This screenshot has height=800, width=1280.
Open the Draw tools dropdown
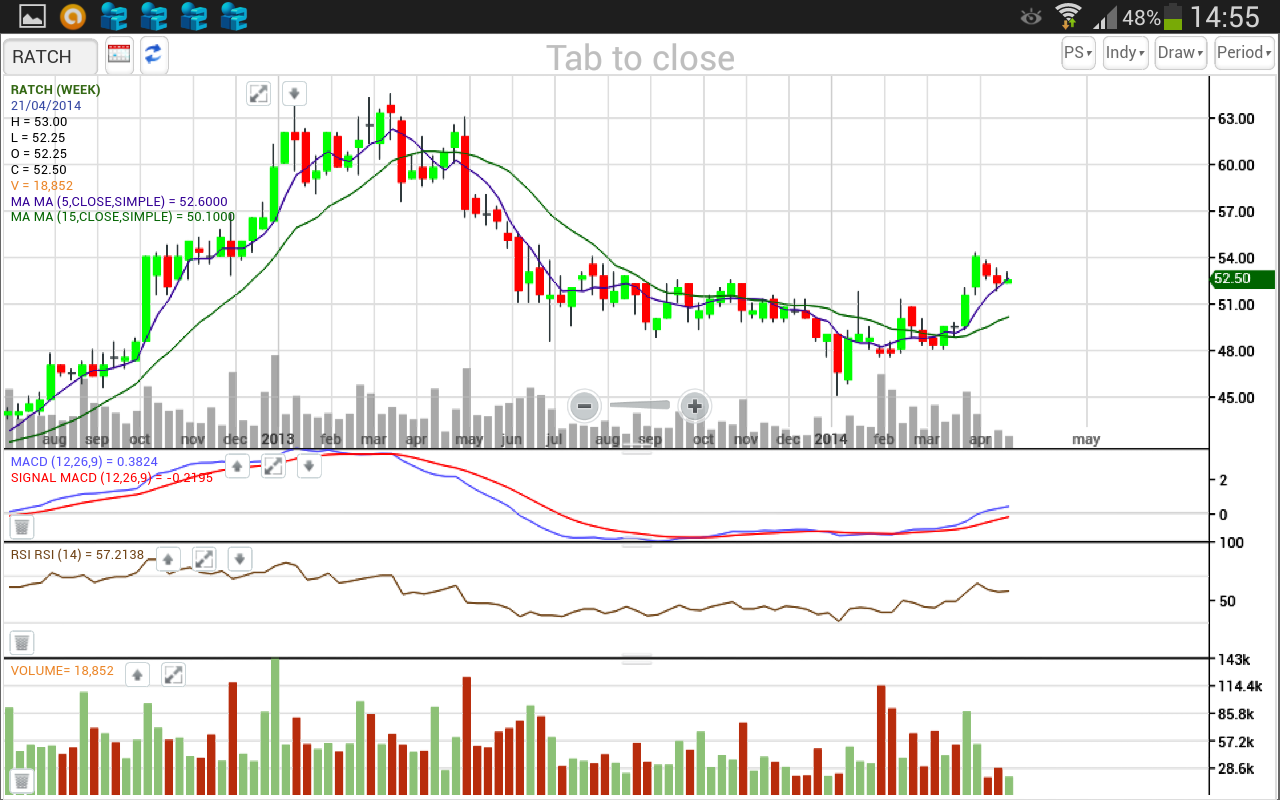(x=1181, y=53)
